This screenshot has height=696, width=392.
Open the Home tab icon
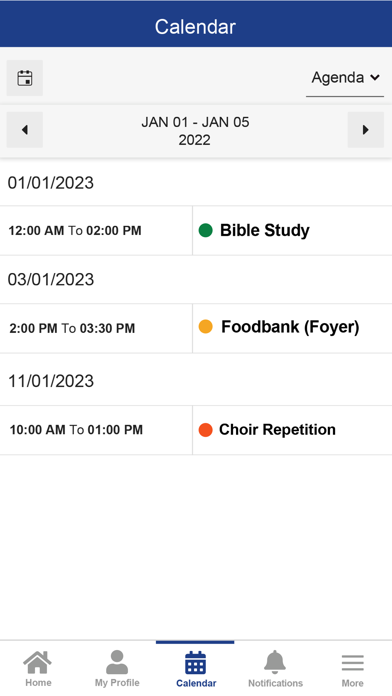click(38, 662)
